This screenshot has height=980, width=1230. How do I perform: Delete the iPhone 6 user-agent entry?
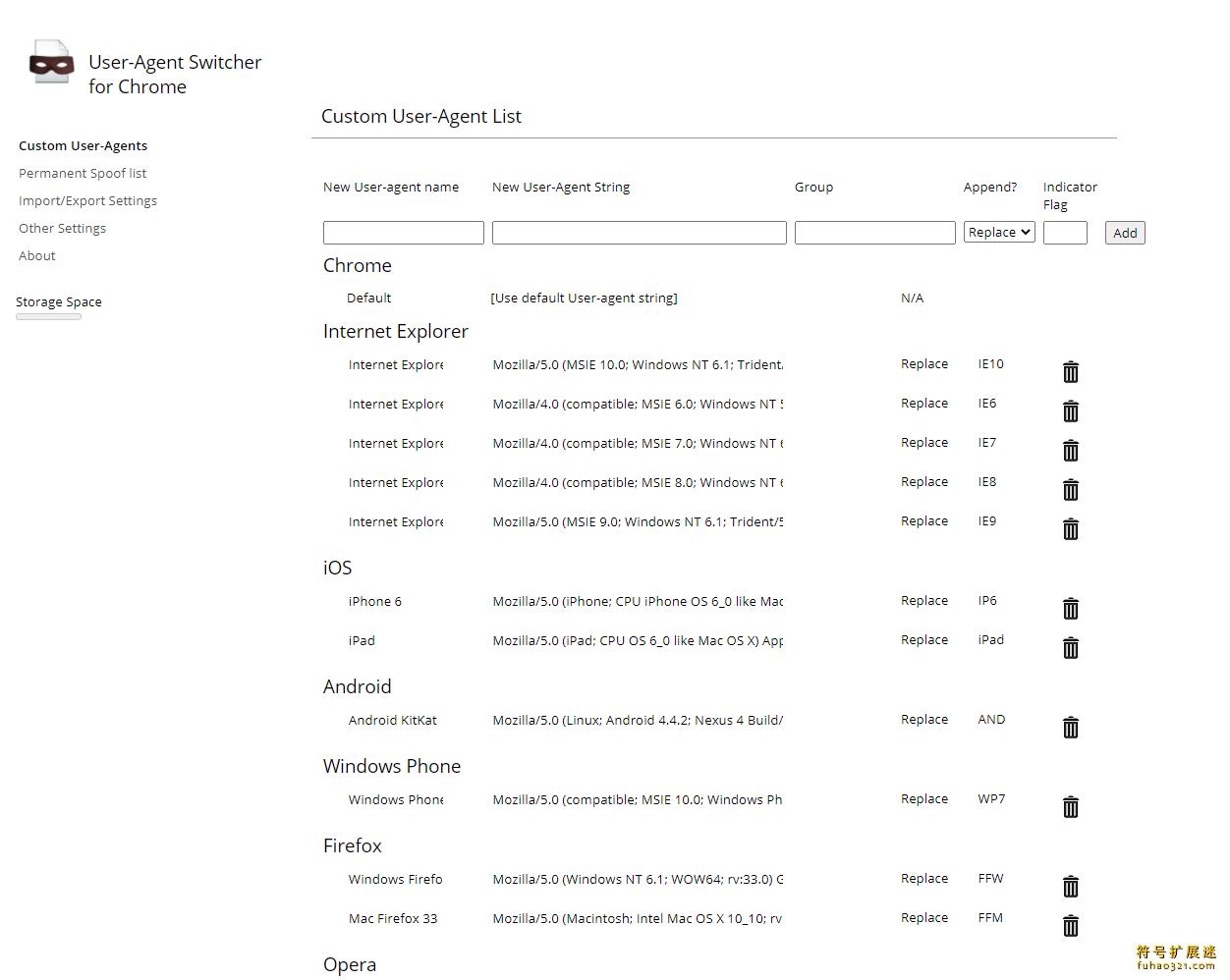[x=1071, y=609]
